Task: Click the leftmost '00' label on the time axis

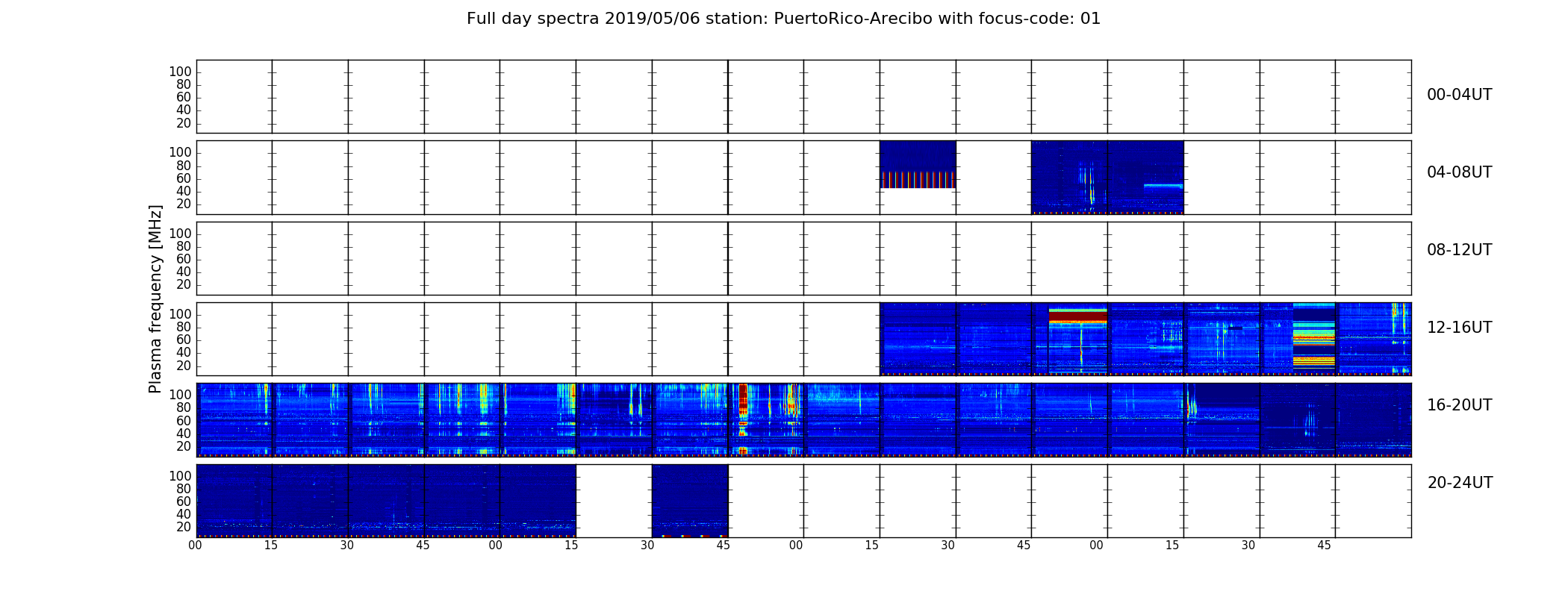Action: tap(195, 546)
